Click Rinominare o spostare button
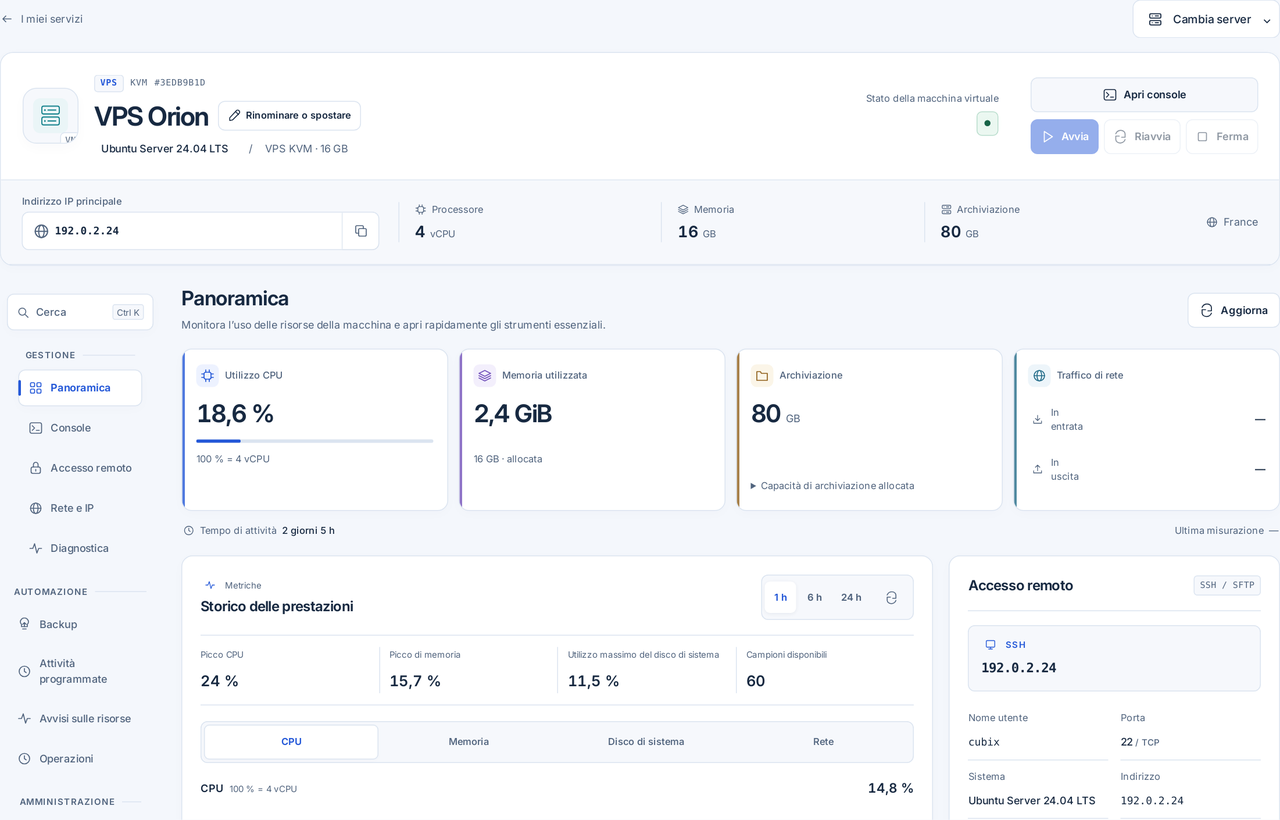The image size is (1280, 820). point(289,115)
